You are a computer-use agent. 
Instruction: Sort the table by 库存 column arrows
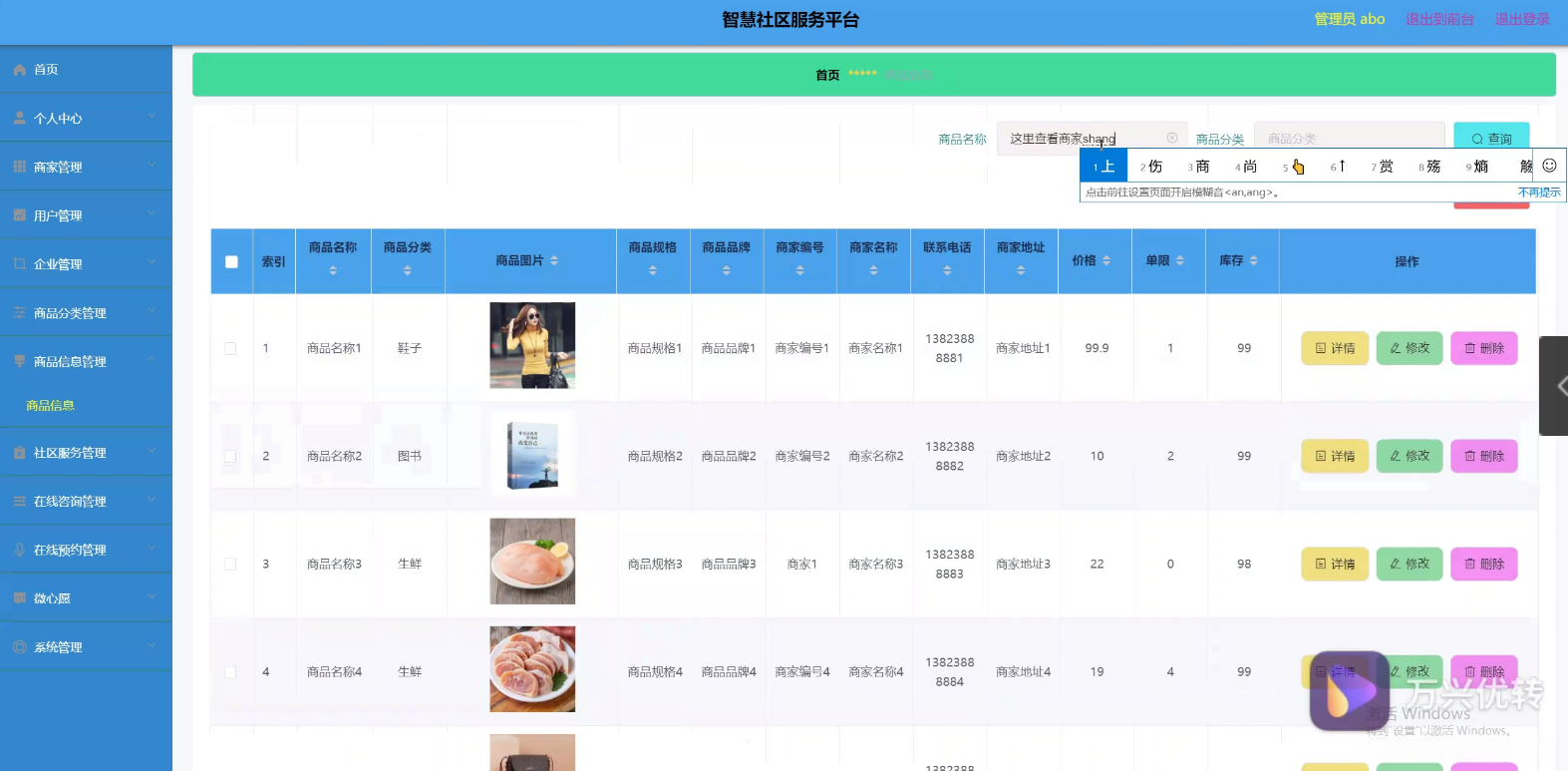point(1254,260)
